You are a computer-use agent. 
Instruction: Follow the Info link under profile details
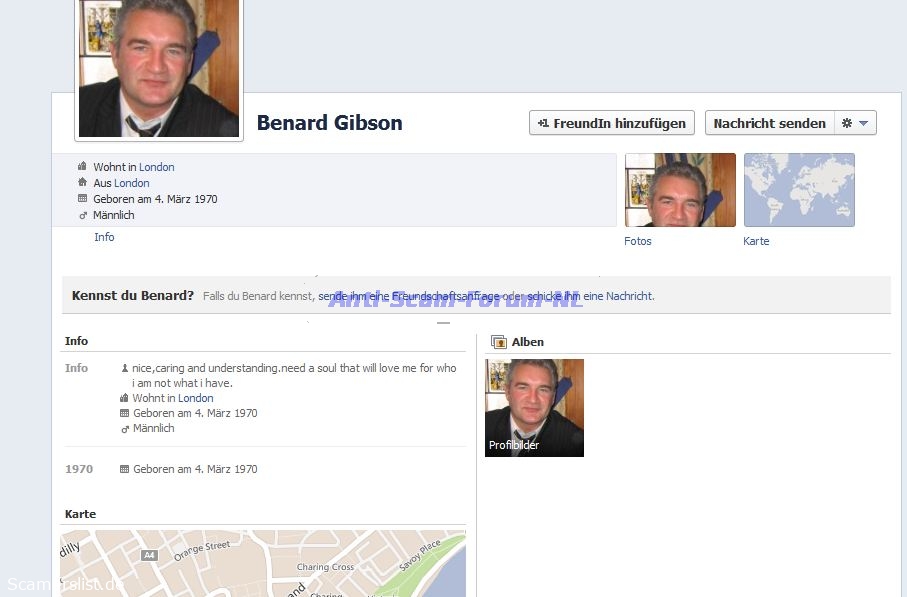coord(104,237)
